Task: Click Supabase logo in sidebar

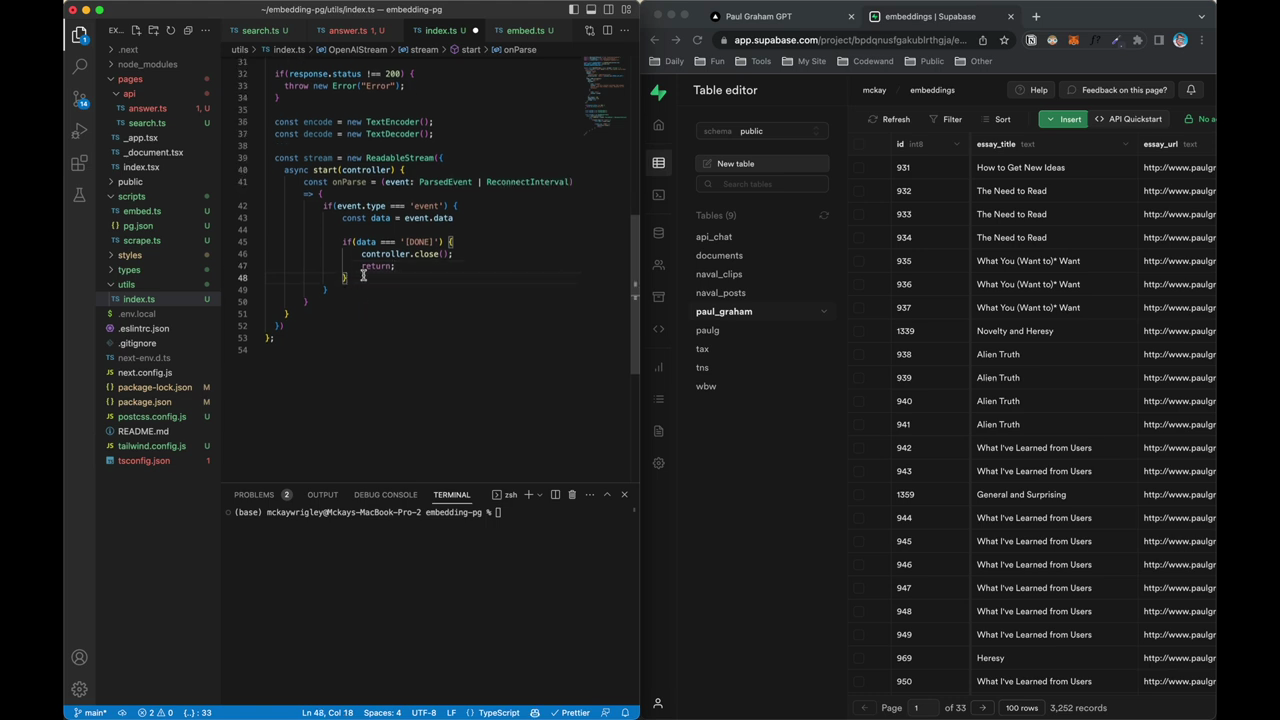Action: click(658, 92)
